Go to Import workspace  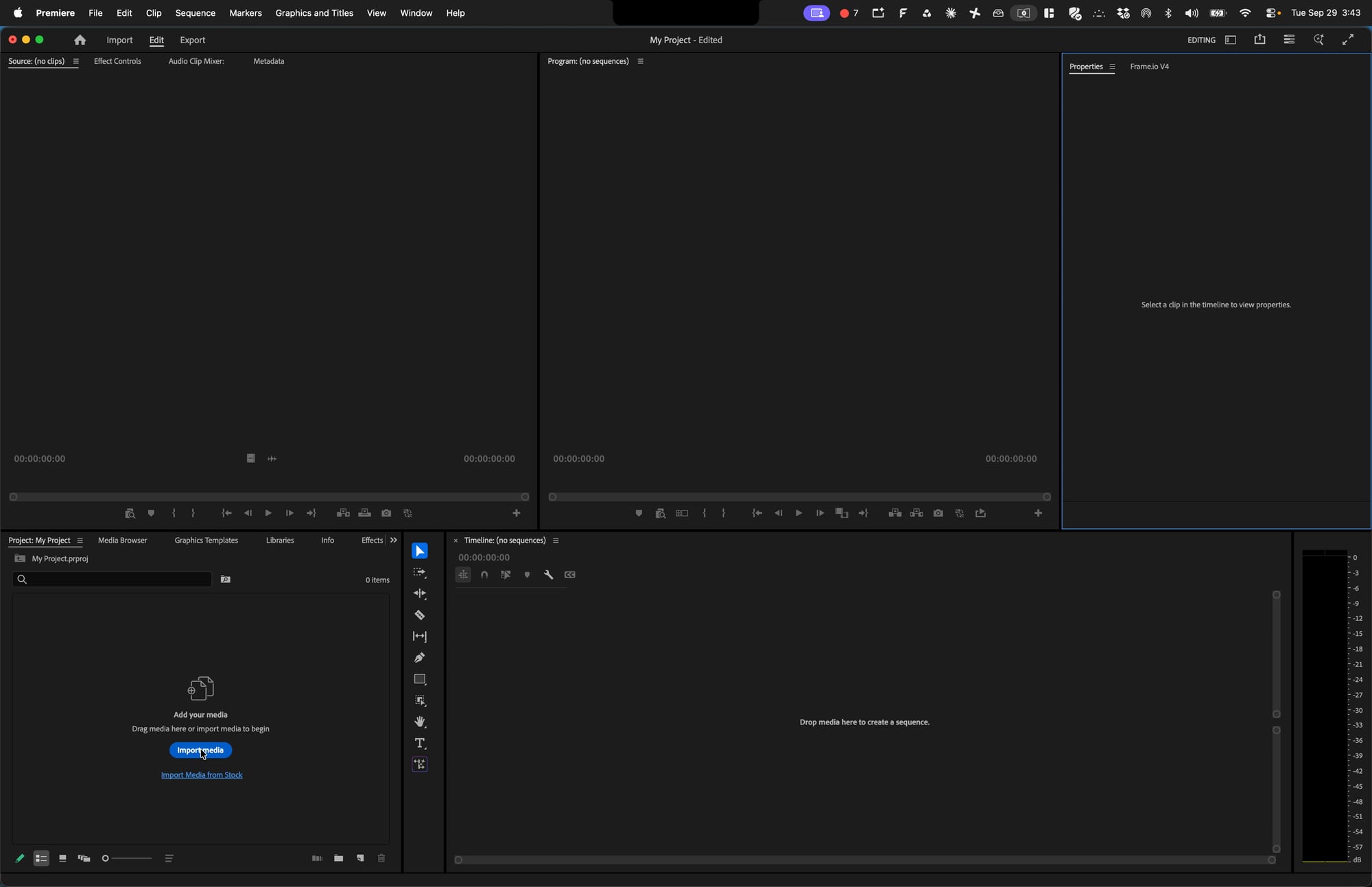tap(119, 40)
